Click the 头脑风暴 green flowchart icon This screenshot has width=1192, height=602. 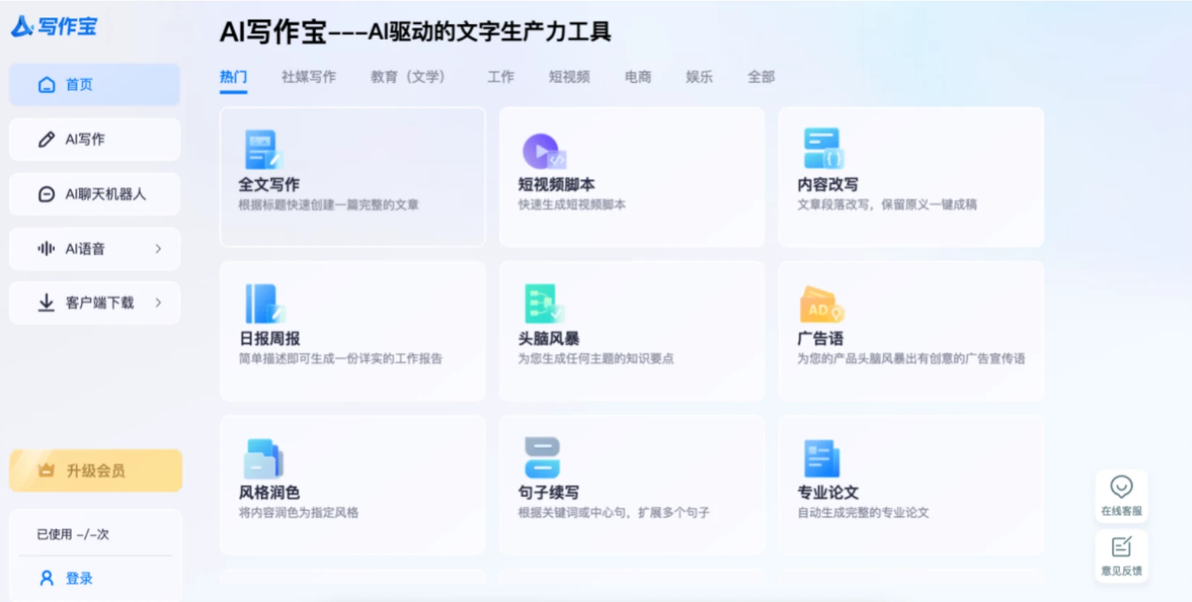pos(544,304)
